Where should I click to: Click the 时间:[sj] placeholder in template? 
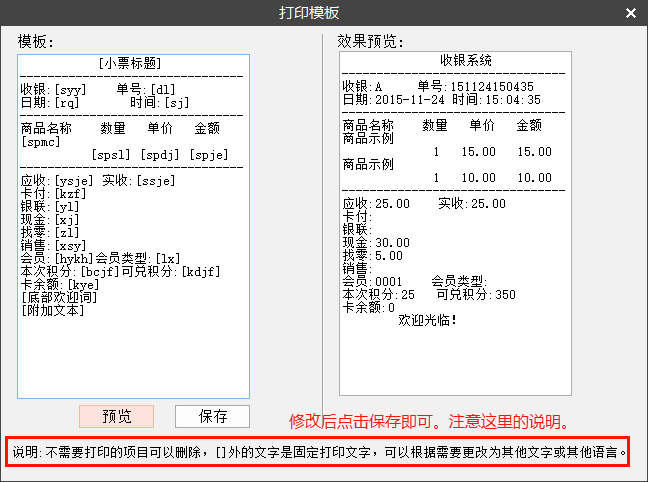click(159, 102)
